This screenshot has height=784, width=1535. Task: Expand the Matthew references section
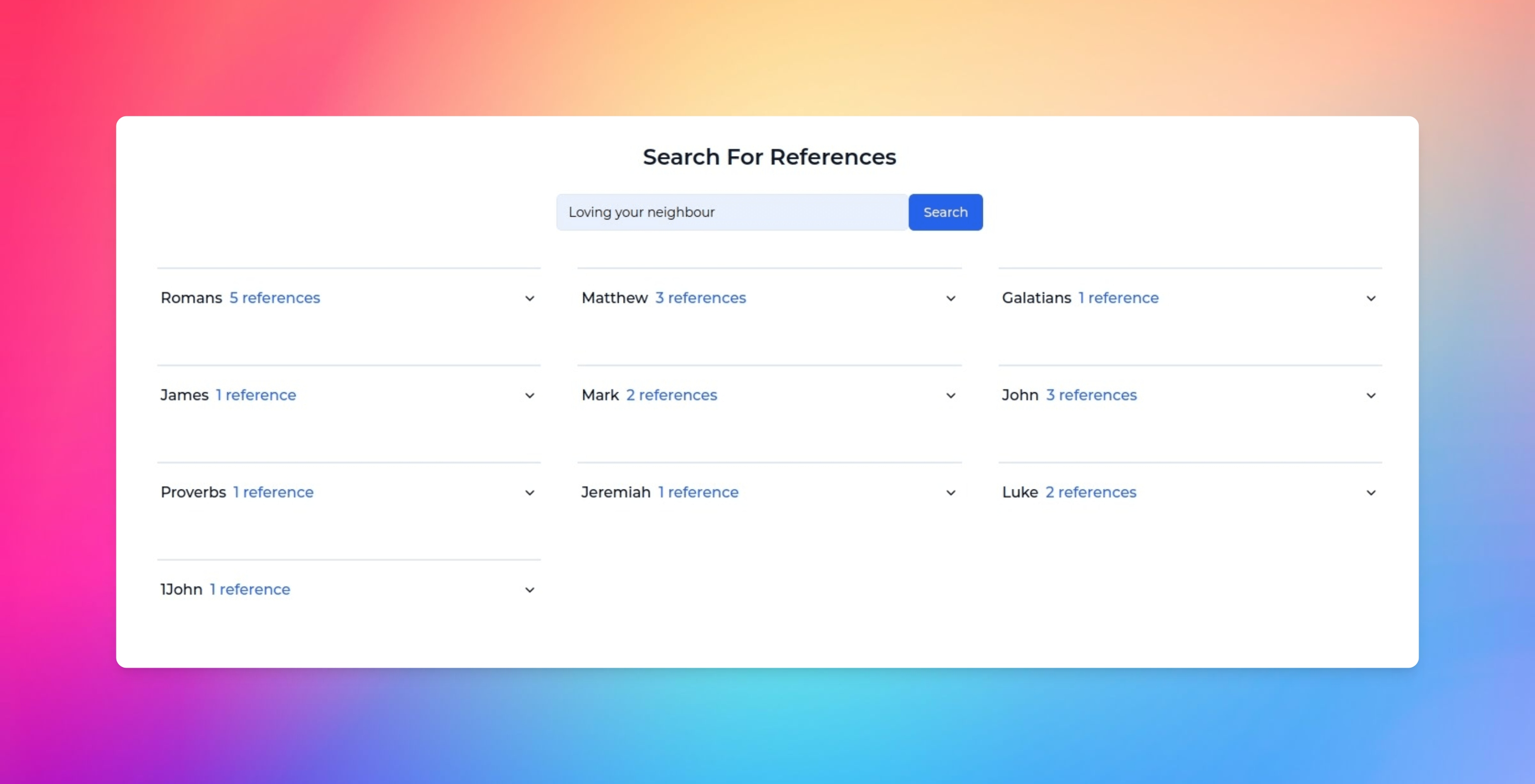pos(950,298)
